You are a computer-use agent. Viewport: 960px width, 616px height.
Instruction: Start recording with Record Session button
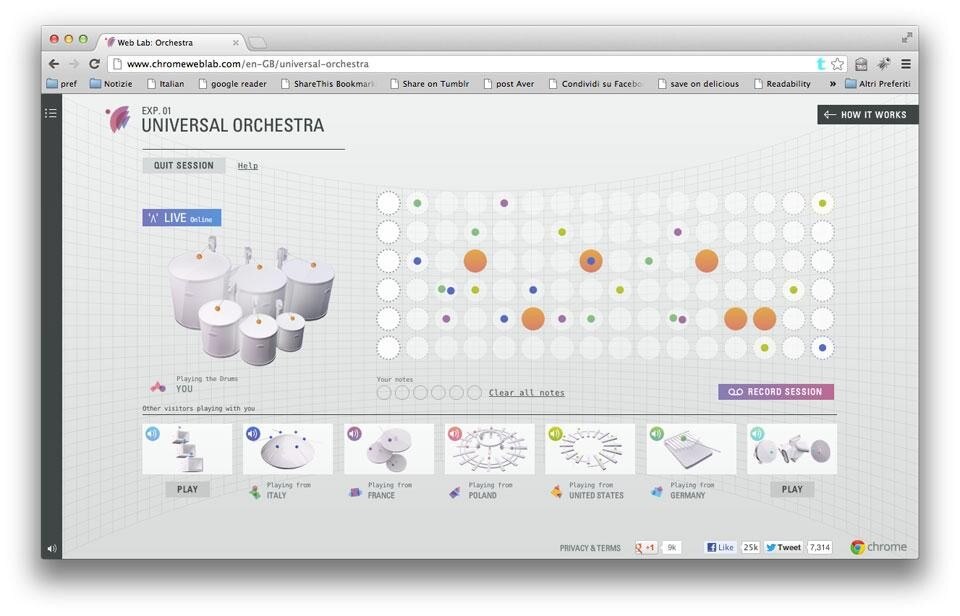[x=775, y=392]
